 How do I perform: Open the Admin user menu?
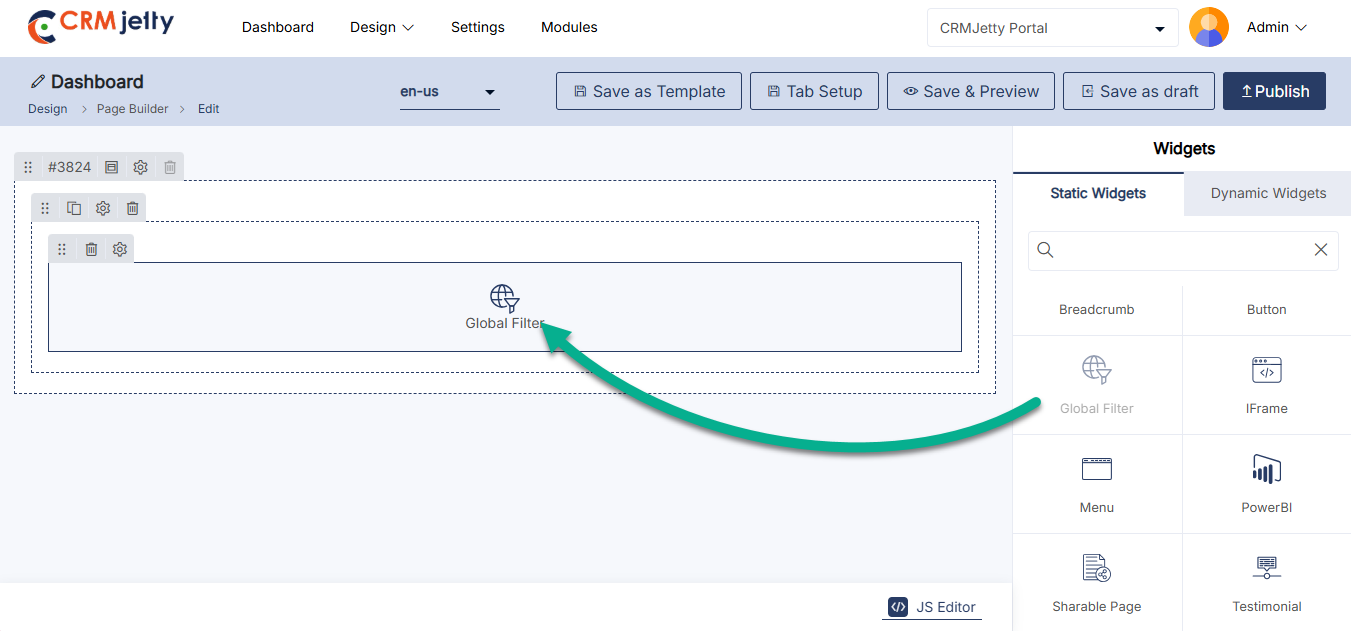click(x=1276, y=28)
